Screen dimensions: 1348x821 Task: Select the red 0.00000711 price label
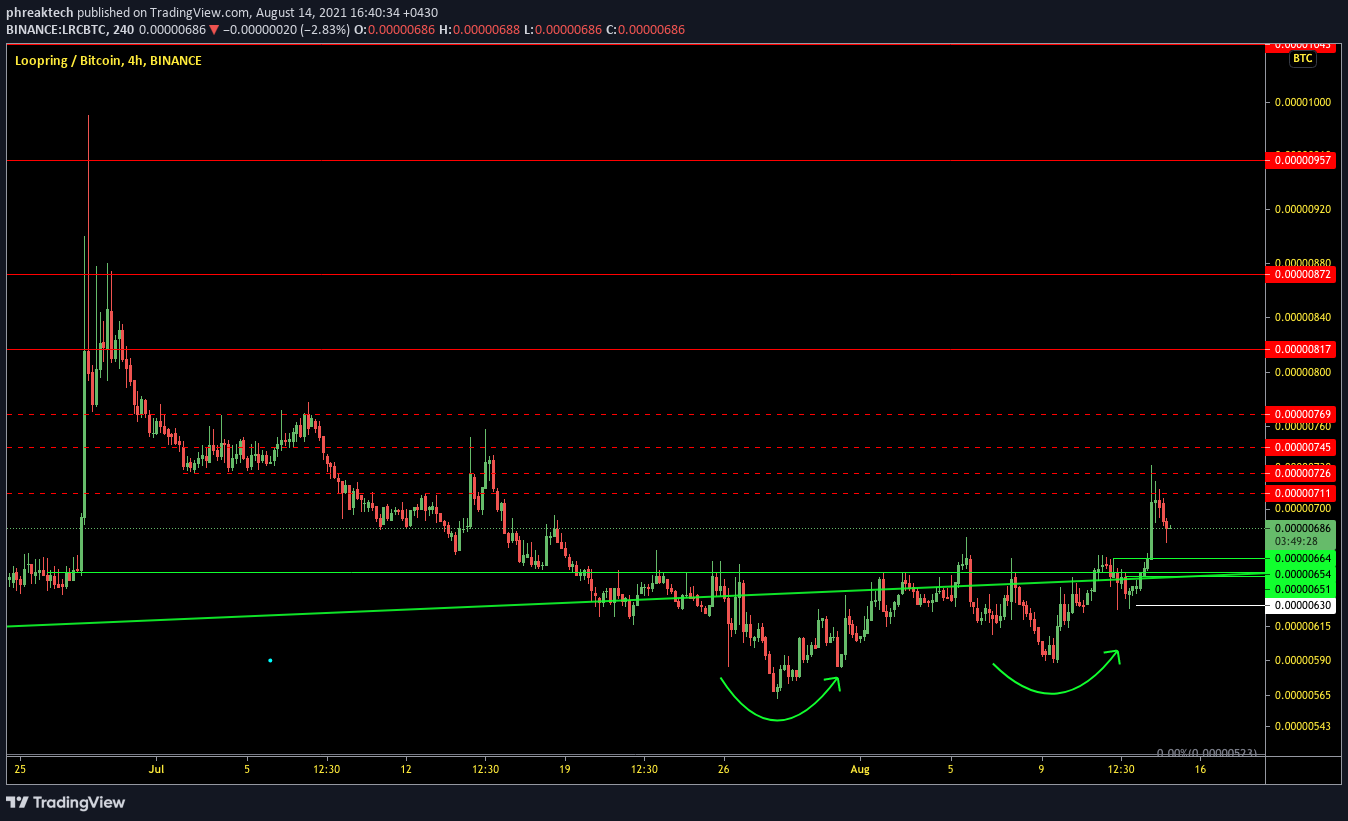[x=1300, y=493]
